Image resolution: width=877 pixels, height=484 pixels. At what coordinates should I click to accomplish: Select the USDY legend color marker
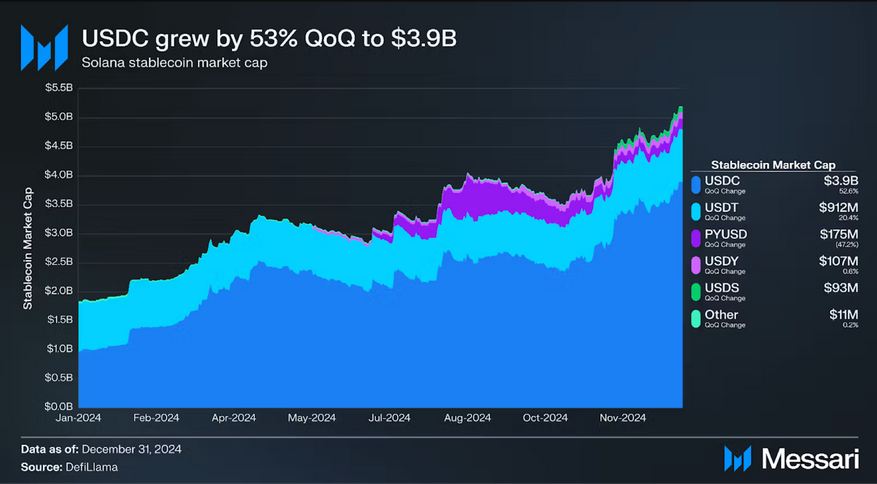[696, 265]
